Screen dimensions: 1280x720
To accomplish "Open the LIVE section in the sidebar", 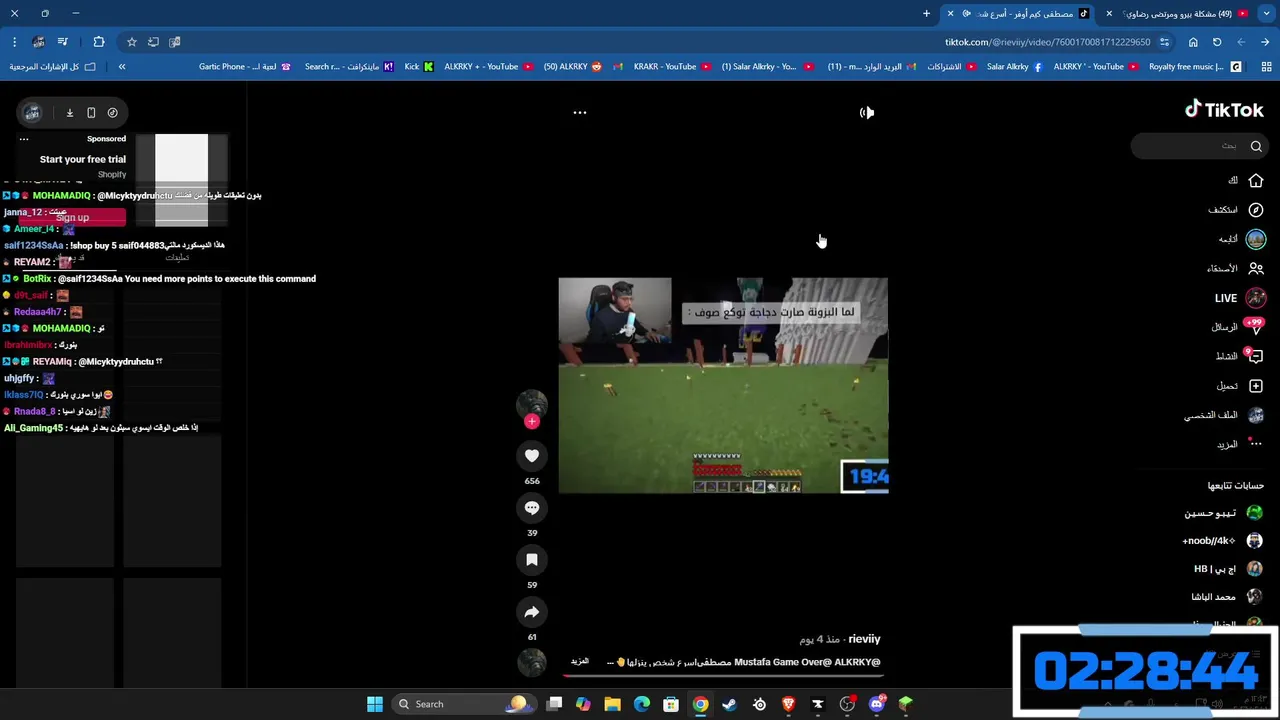I will 1240,298.
